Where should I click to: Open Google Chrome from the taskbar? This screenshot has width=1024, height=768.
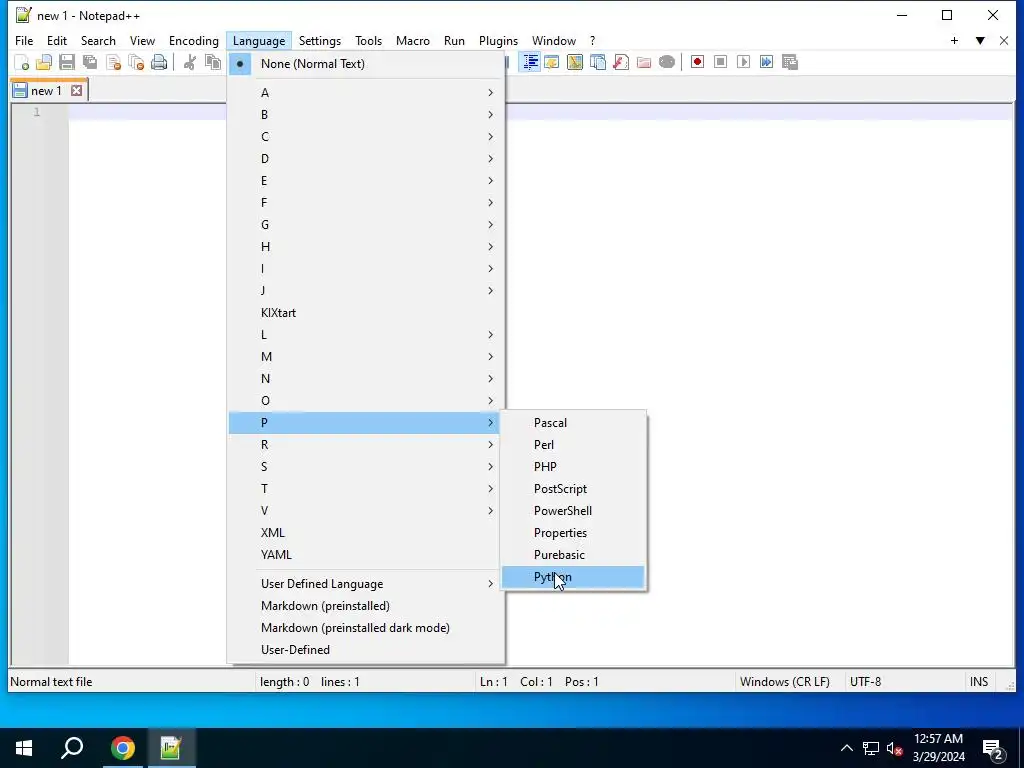tap(123, 748)
